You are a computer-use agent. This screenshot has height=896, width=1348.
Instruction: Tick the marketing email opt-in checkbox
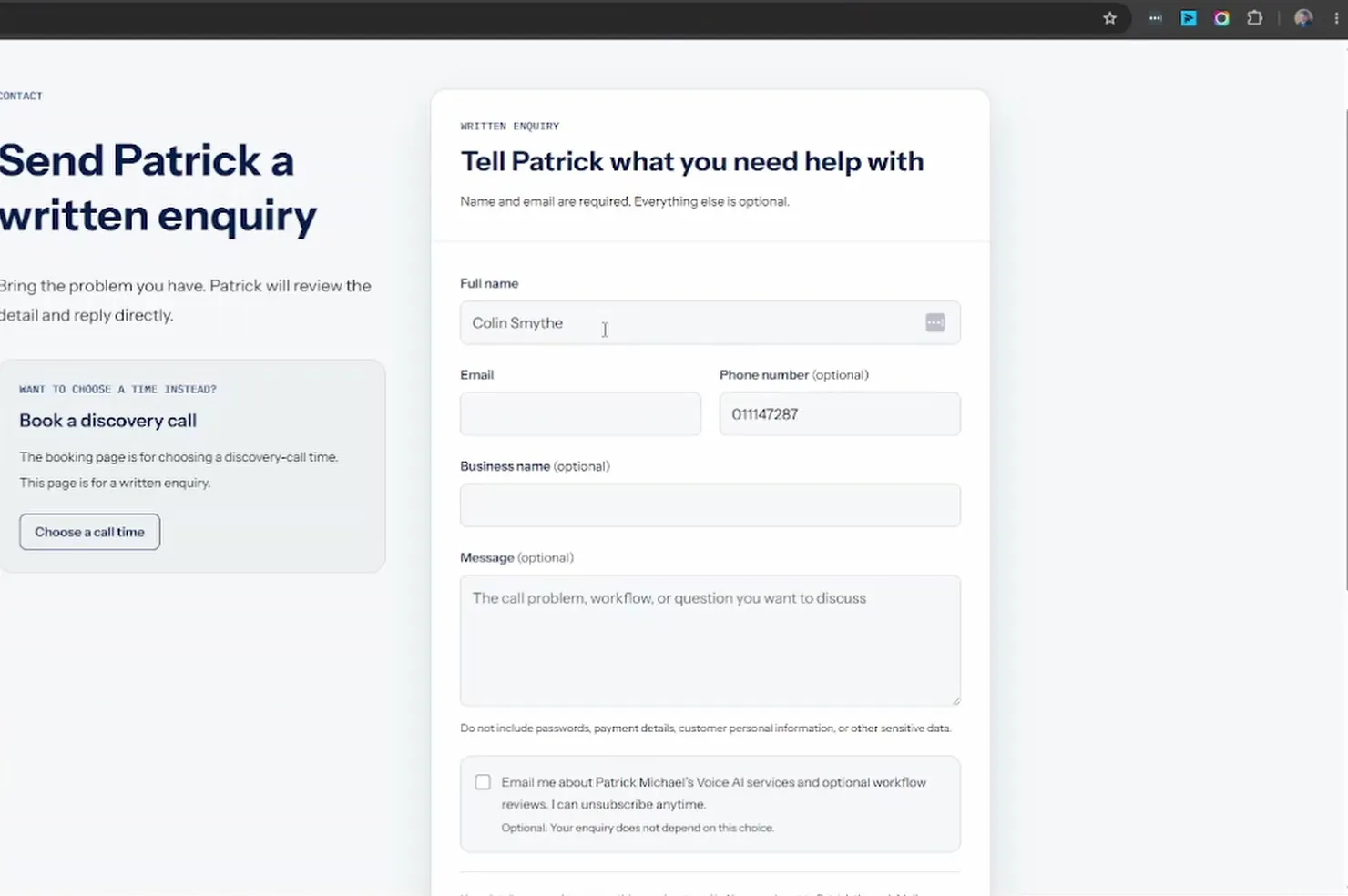[483, 782]
